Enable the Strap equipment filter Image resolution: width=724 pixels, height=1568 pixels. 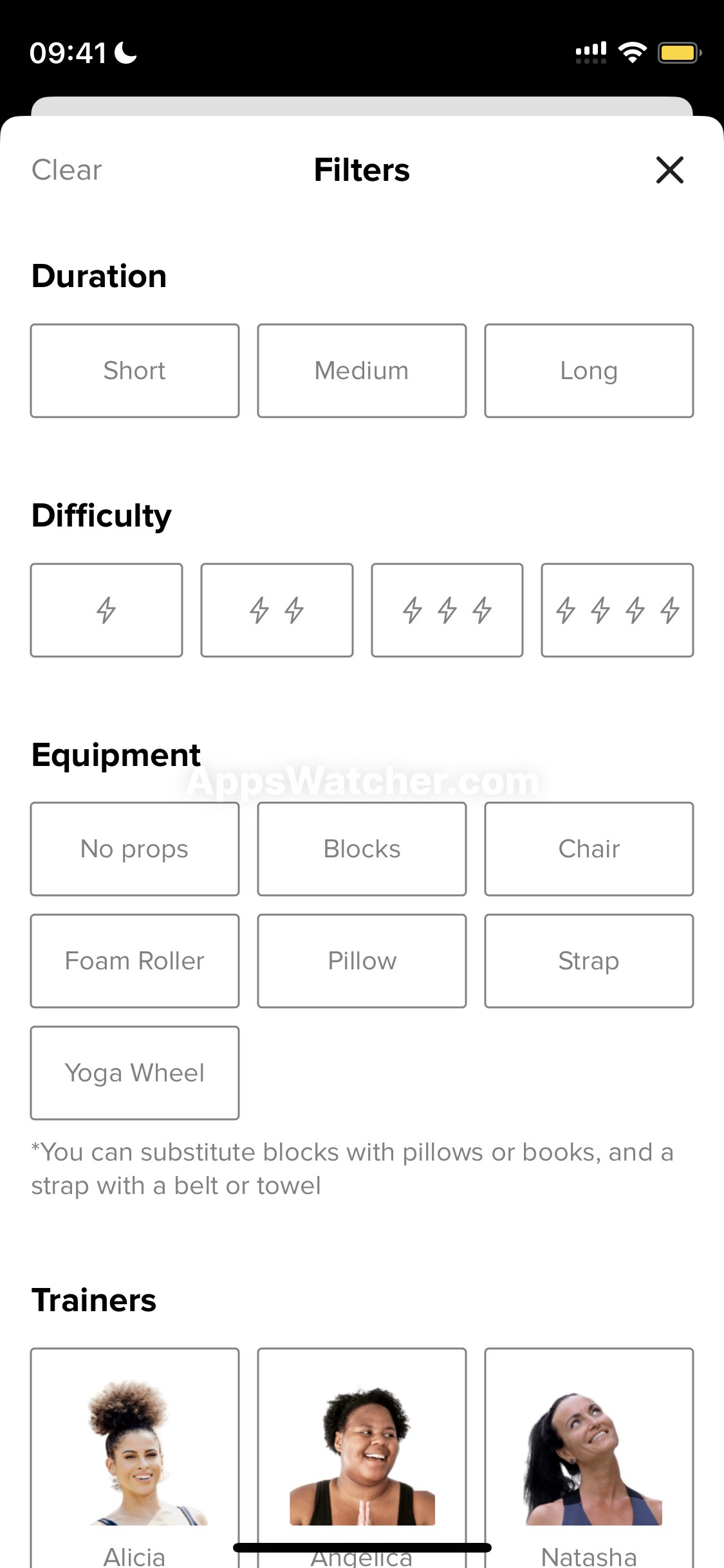click(589, 961)
